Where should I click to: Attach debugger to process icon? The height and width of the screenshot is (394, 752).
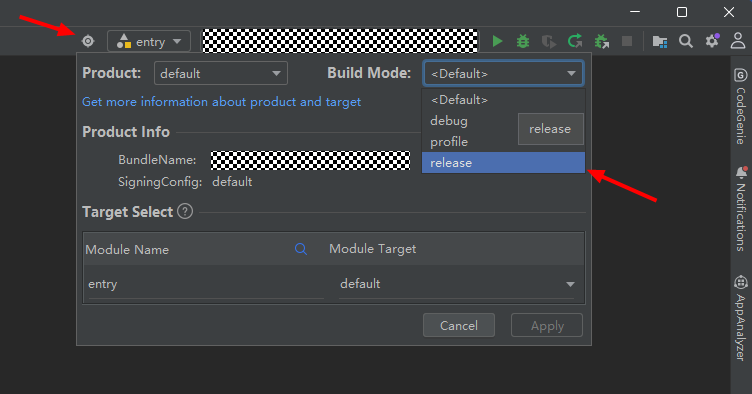[601, 41]
